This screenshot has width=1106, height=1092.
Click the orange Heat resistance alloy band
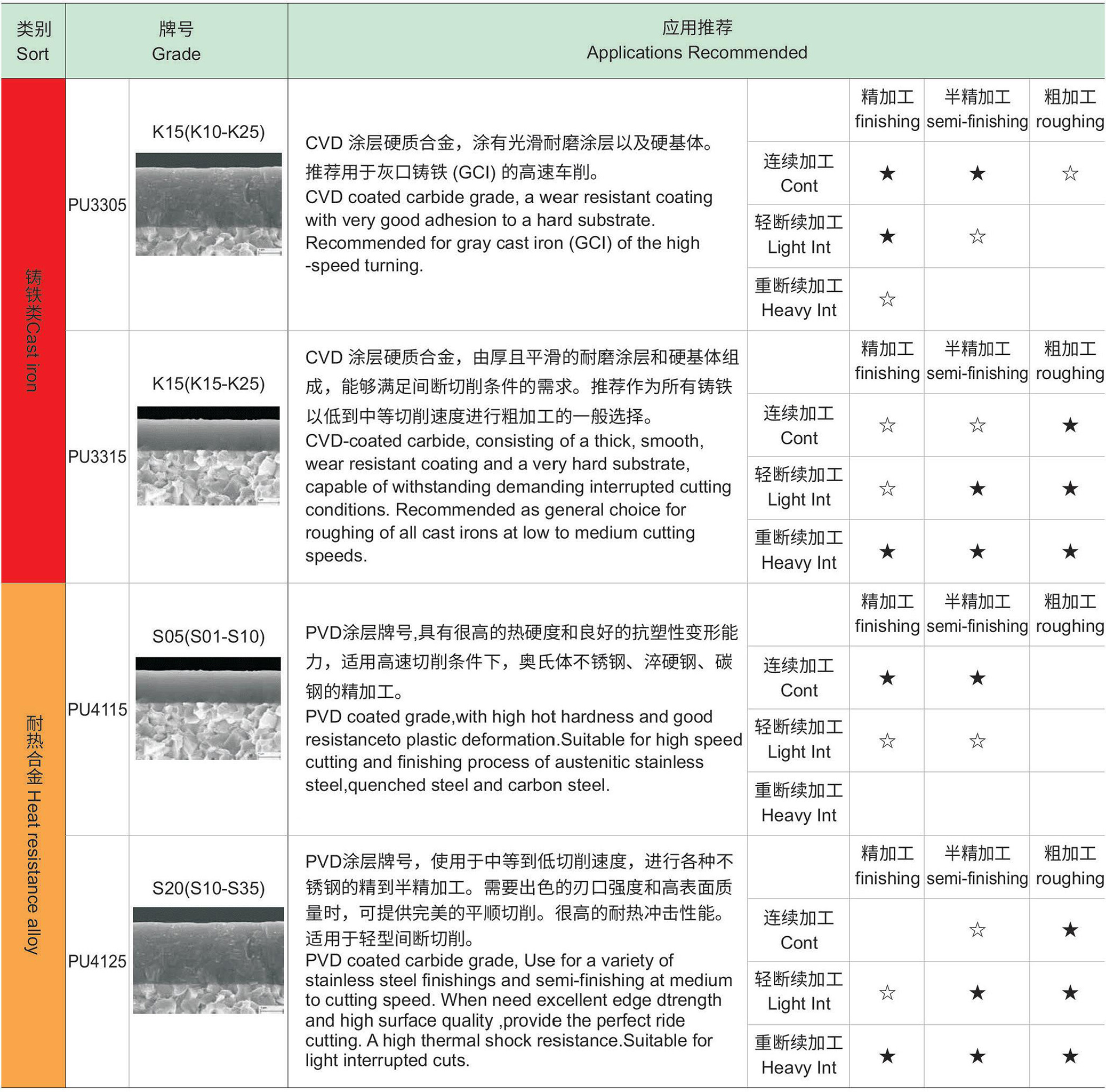coord(33,835)
